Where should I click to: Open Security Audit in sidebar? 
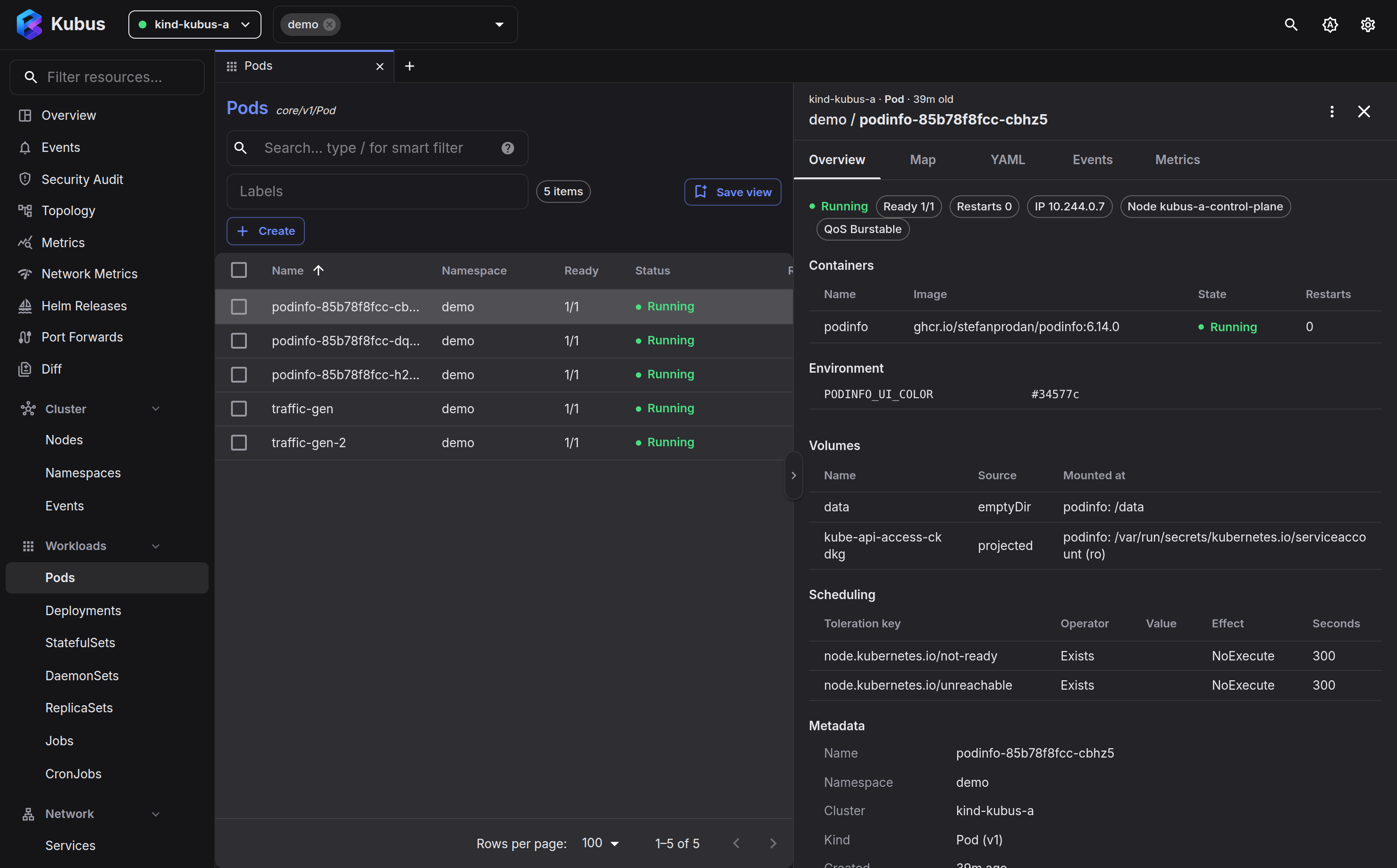(x=107, y=179)
